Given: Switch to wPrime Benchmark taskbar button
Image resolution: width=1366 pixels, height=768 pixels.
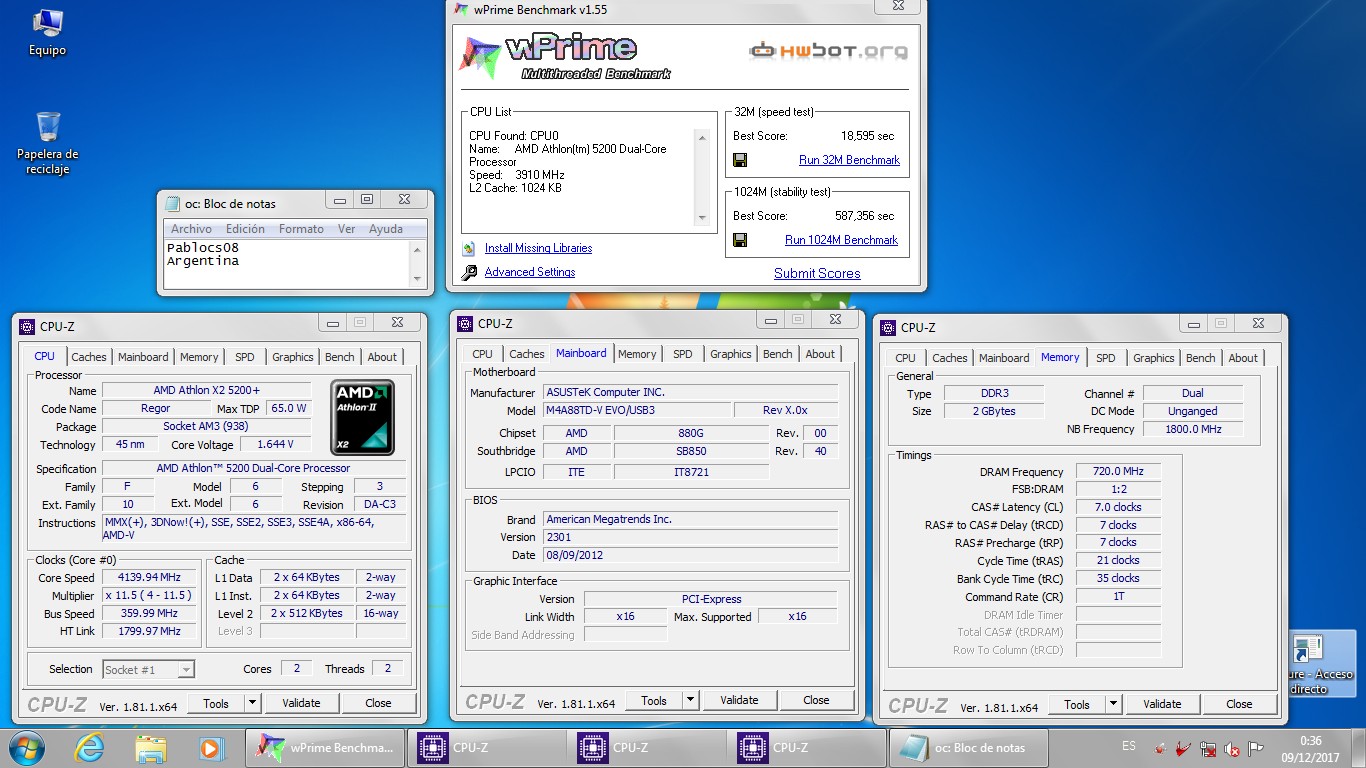Looking at the screenshot, I should coord(325,747).
